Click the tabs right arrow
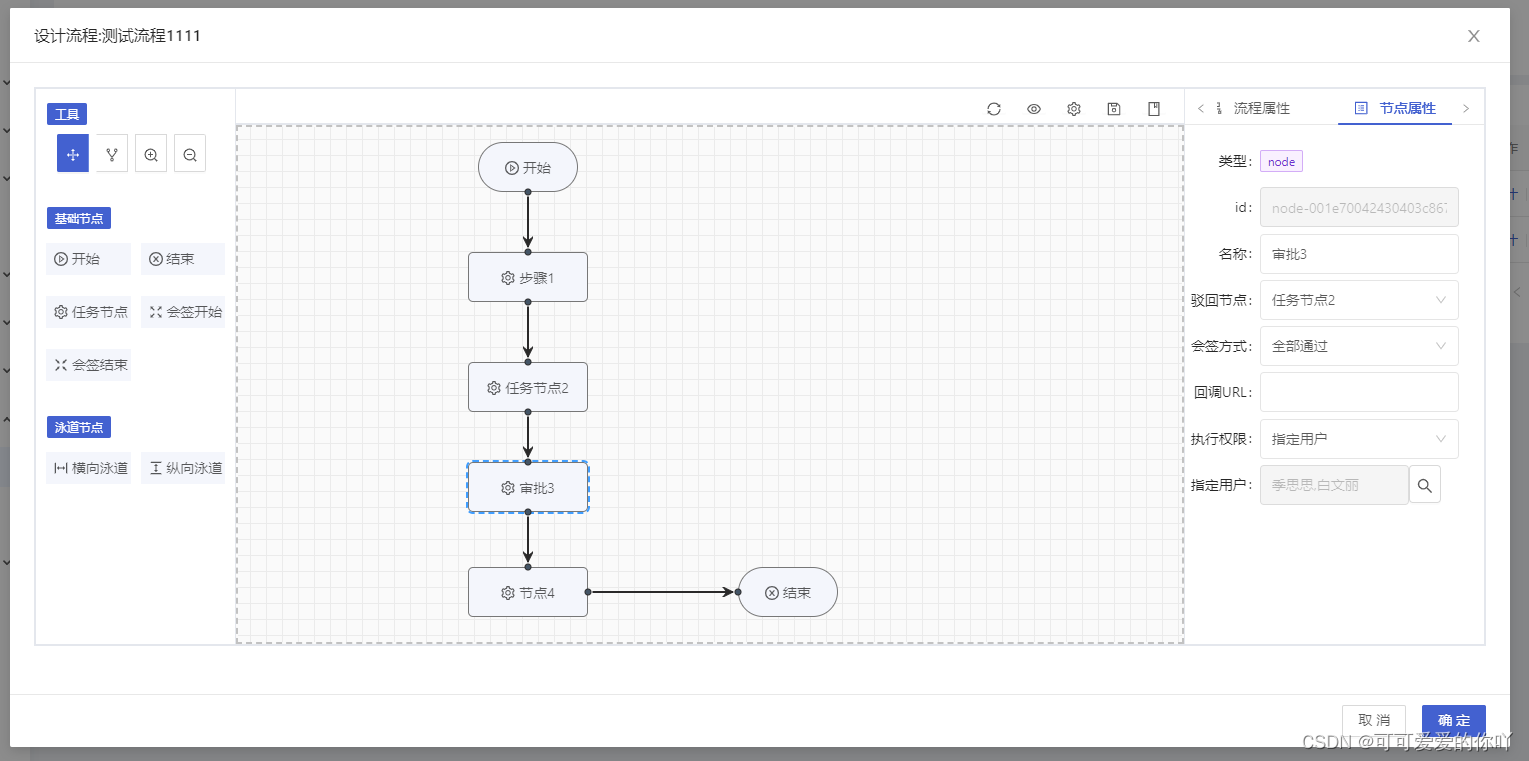This screenshot has width=1529, height=761. coord(1466,108)
